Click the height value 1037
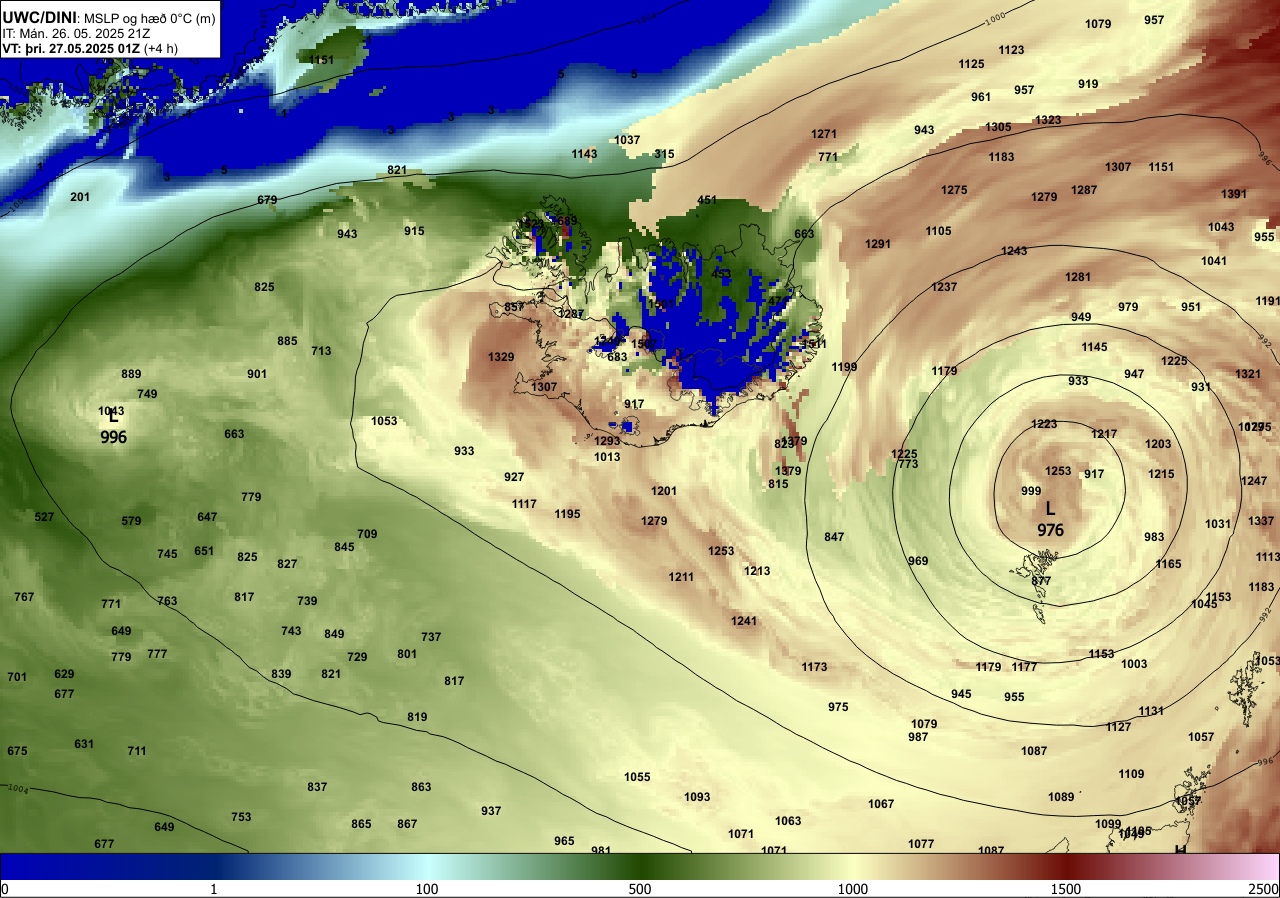The width and height of the screenshot is (1280, 898). click(x=627, y=140)
